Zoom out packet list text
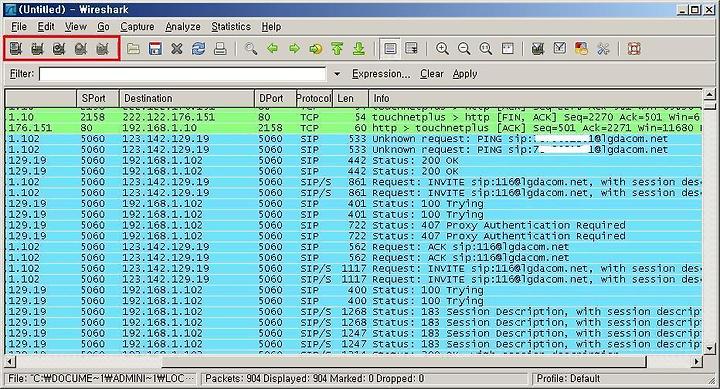Screen dimensions: 720x389 click(464, 48)
